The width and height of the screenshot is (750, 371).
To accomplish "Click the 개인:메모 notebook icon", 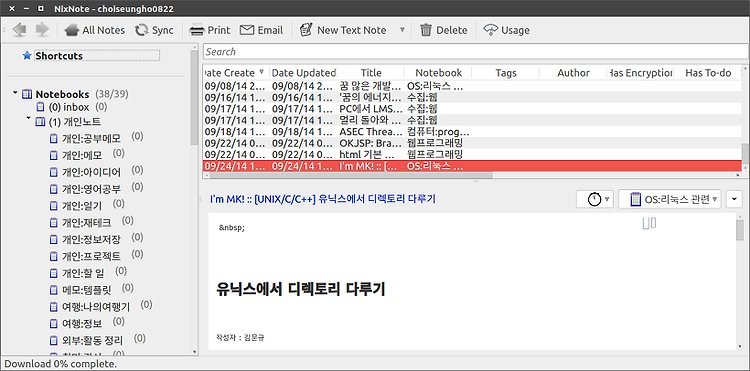I will (x=54, y=155).
